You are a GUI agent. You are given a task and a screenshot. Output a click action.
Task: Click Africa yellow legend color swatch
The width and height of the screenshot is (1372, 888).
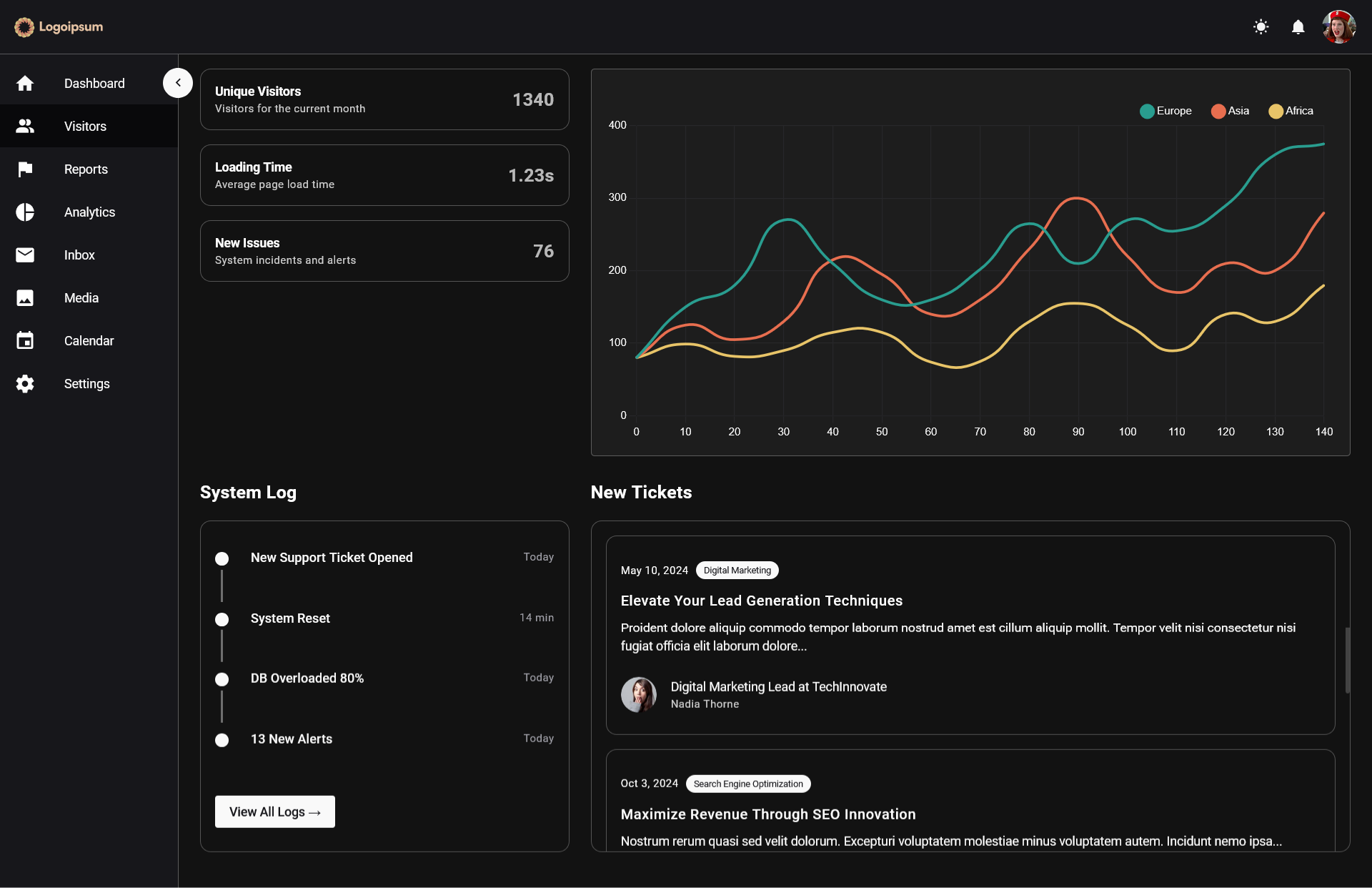point(1275,111)
